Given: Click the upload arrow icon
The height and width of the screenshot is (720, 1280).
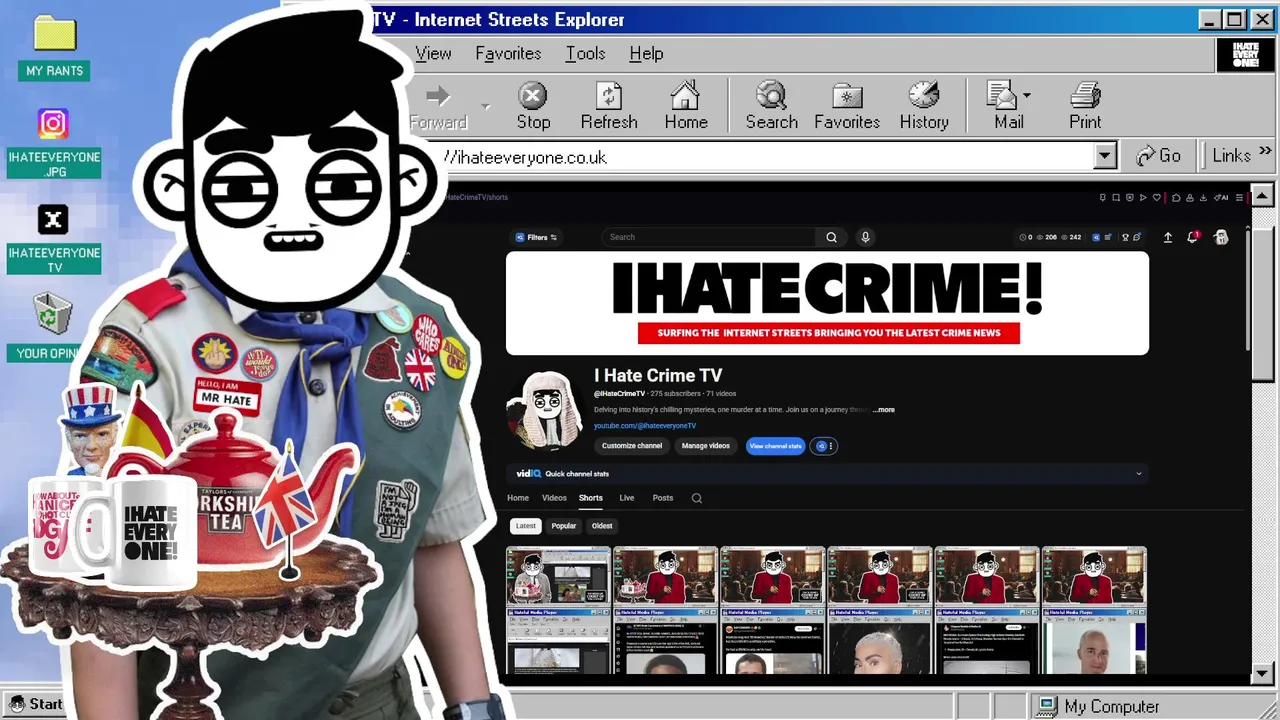Looking at the screenshot, I should click(1167, 237).
